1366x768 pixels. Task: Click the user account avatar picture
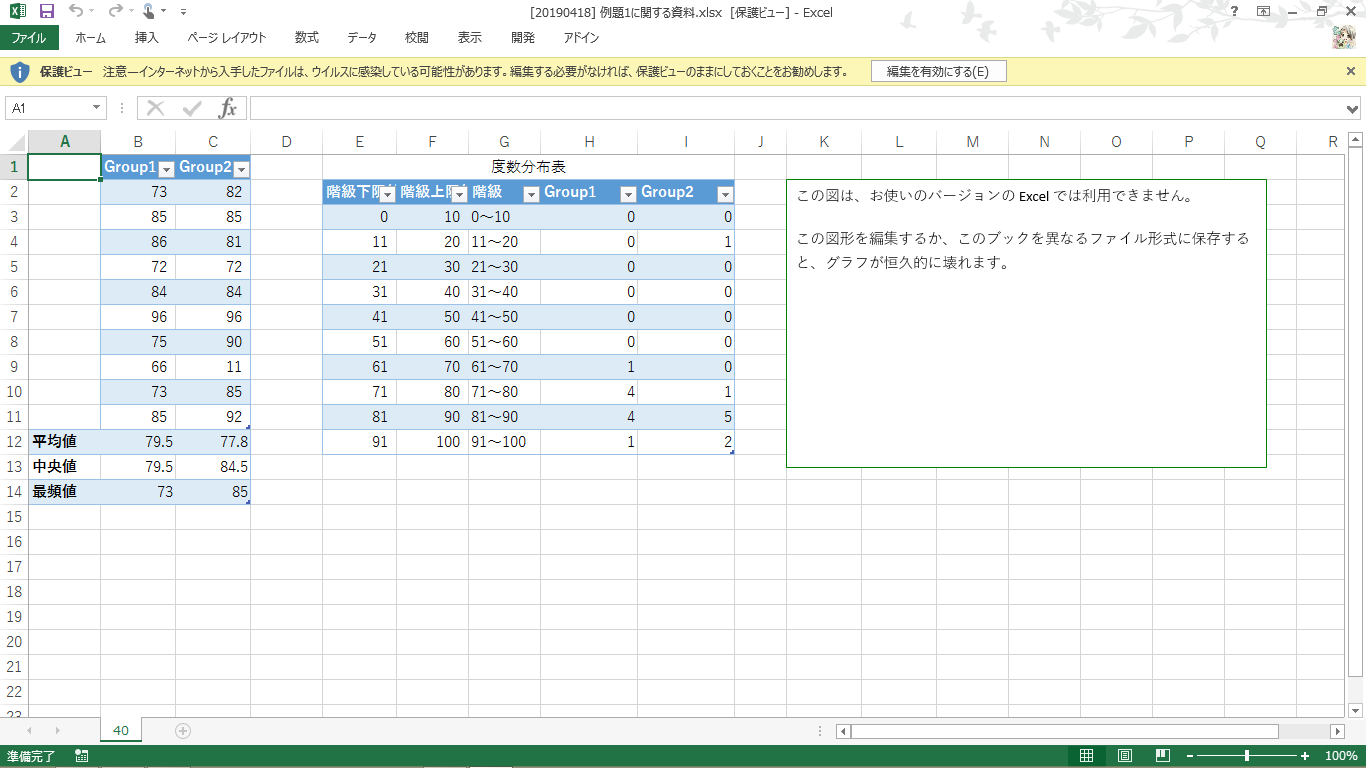[x=1343, y=38]
